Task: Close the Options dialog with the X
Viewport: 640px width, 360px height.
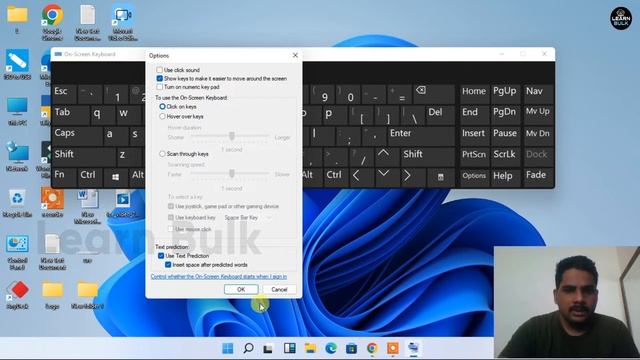Action: (295, 55)
